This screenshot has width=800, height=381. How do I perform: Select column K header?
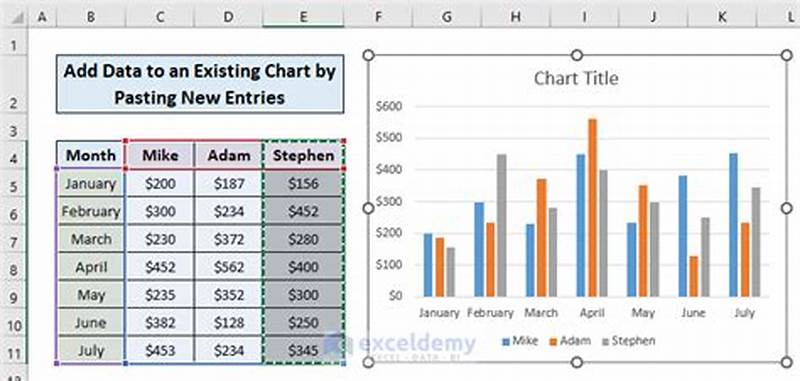point(722,17)
